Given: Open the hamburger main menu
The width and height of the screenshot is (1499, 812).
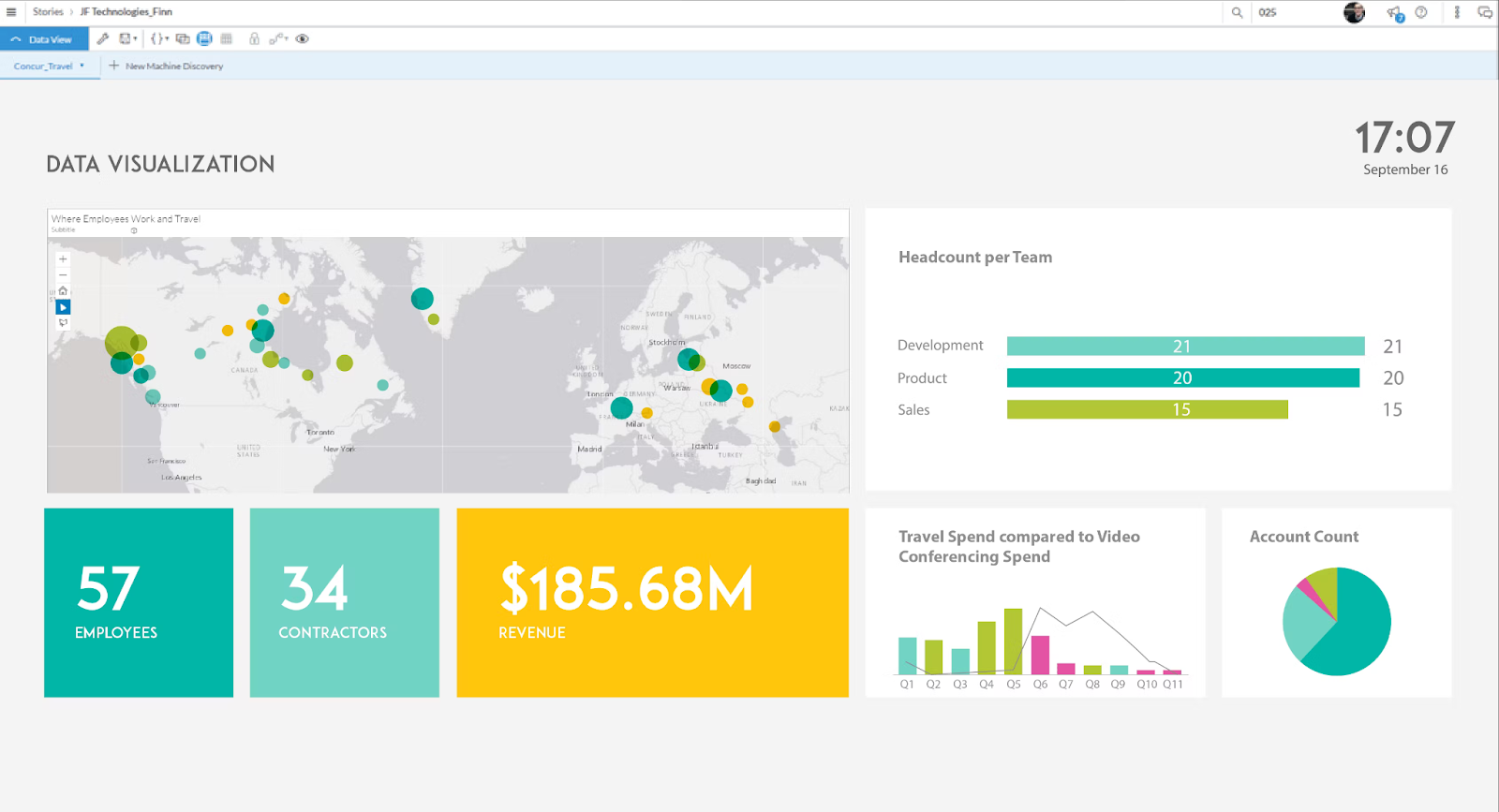Looking at the screenshot, I should [x=11, y=12].
